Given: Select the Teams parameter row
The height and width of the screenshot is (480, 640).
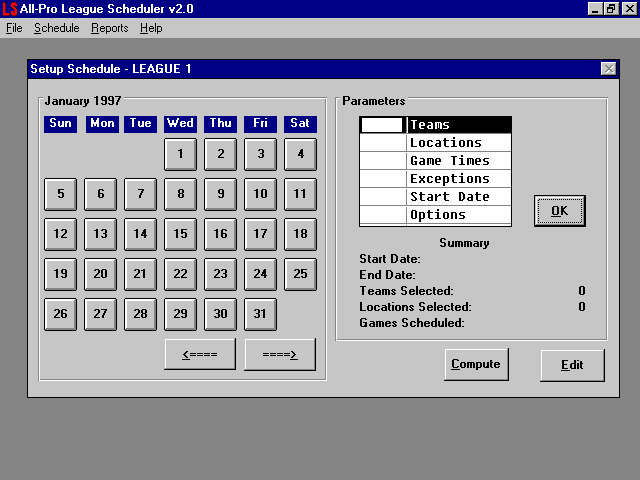Looking at the screenshot, I should 459,125.
